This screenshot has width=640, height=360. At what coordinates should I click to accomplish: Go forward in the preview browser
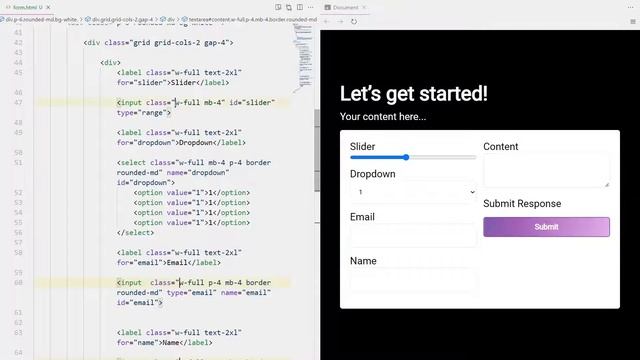(340, 22)
